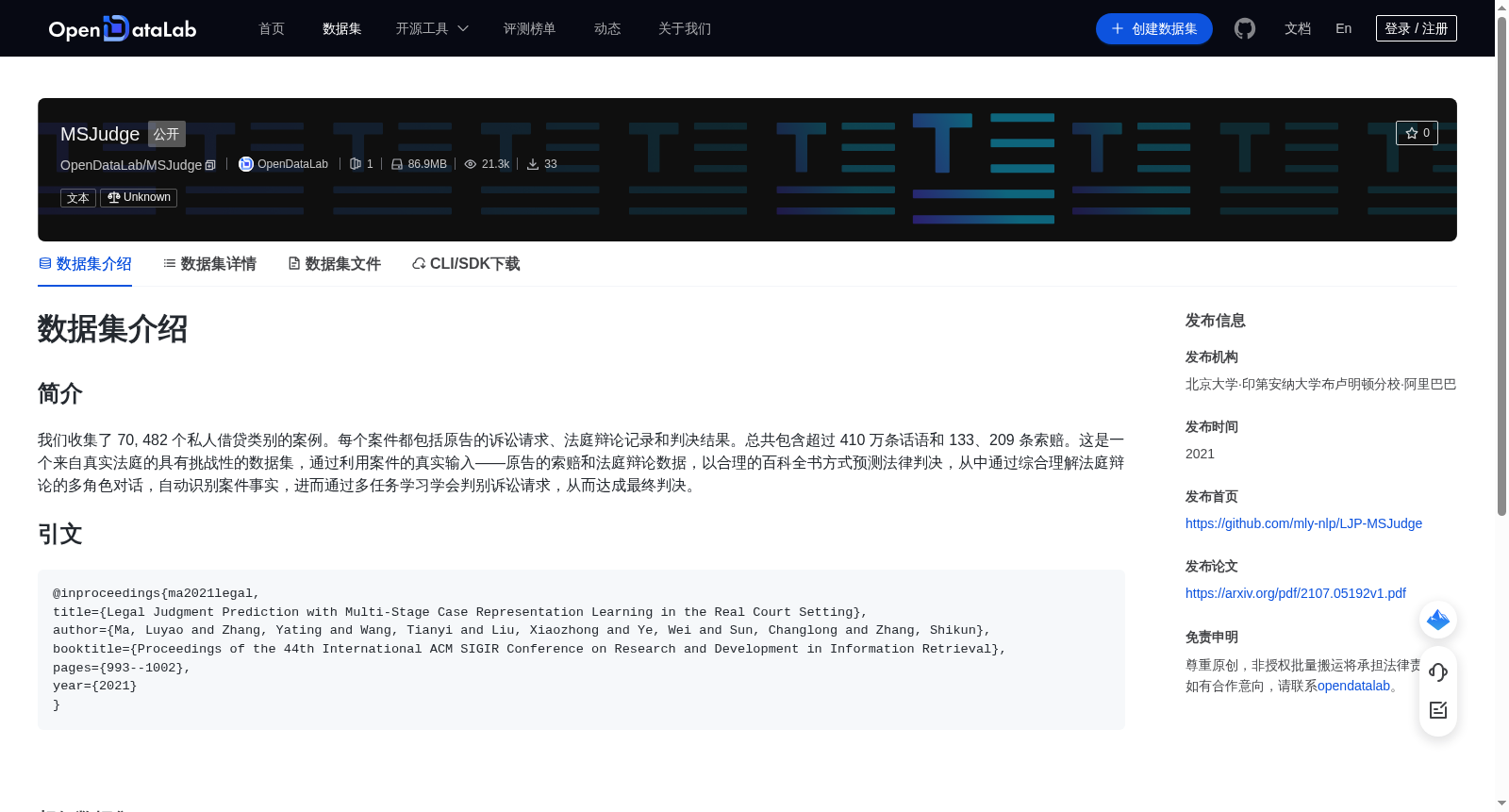Click the 公开 visibility badge
Viewport: 1509px width, 812px height.
click(167, 134)
